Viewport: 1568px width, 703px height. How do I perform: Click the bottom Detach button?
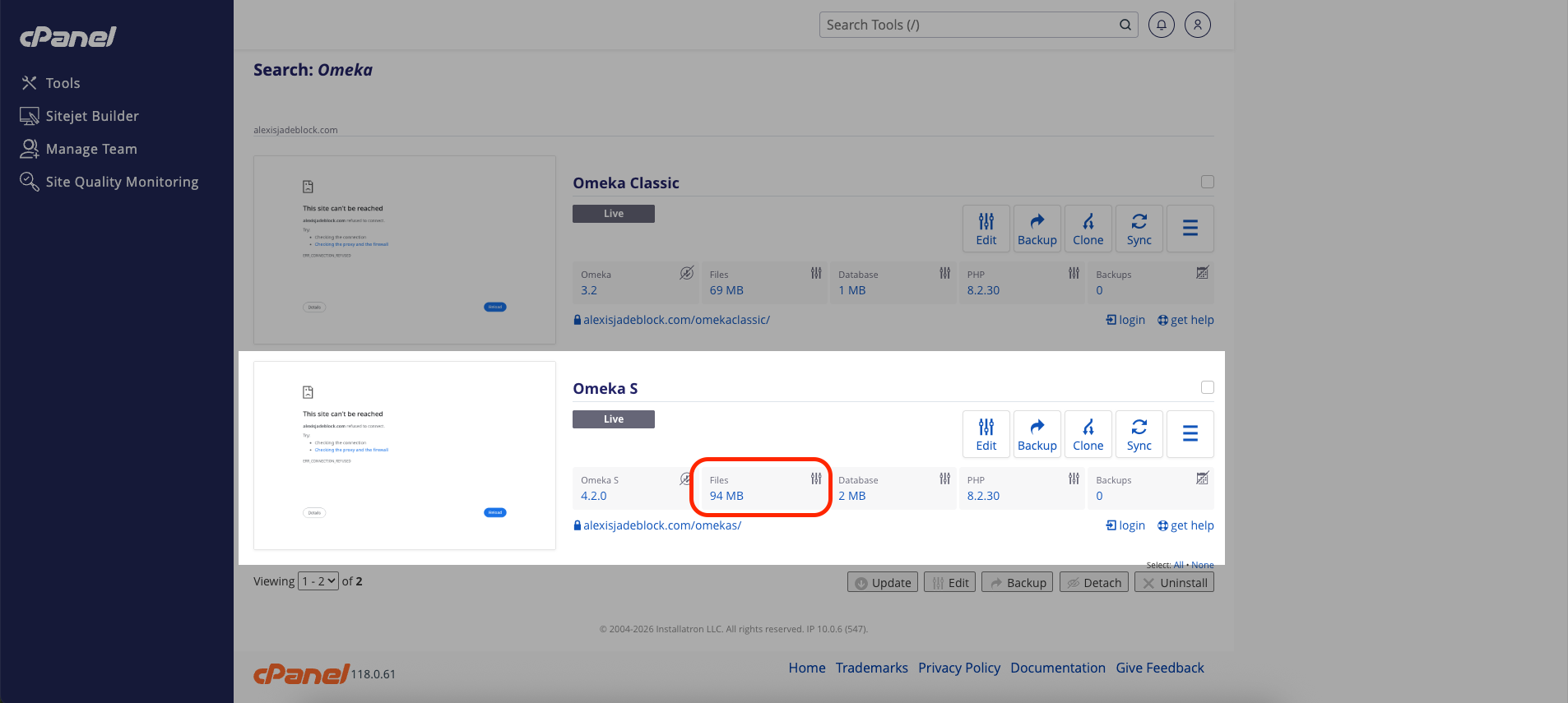click(1094, 582)
